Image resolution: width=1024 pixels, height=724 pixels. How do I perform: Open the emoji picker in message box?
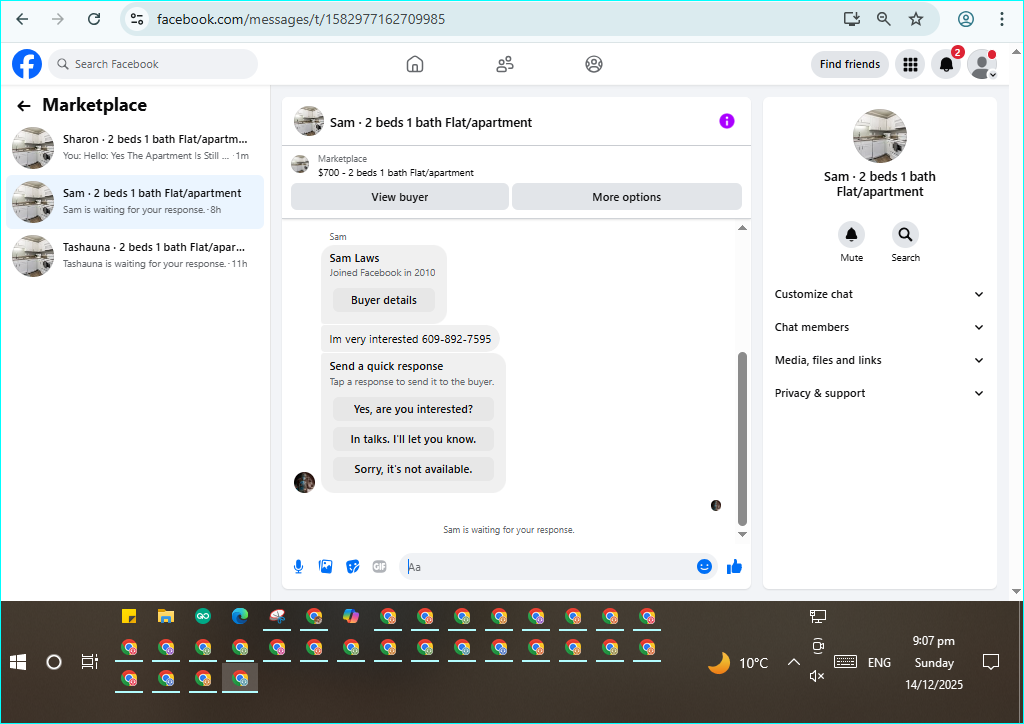coord(704,567)
